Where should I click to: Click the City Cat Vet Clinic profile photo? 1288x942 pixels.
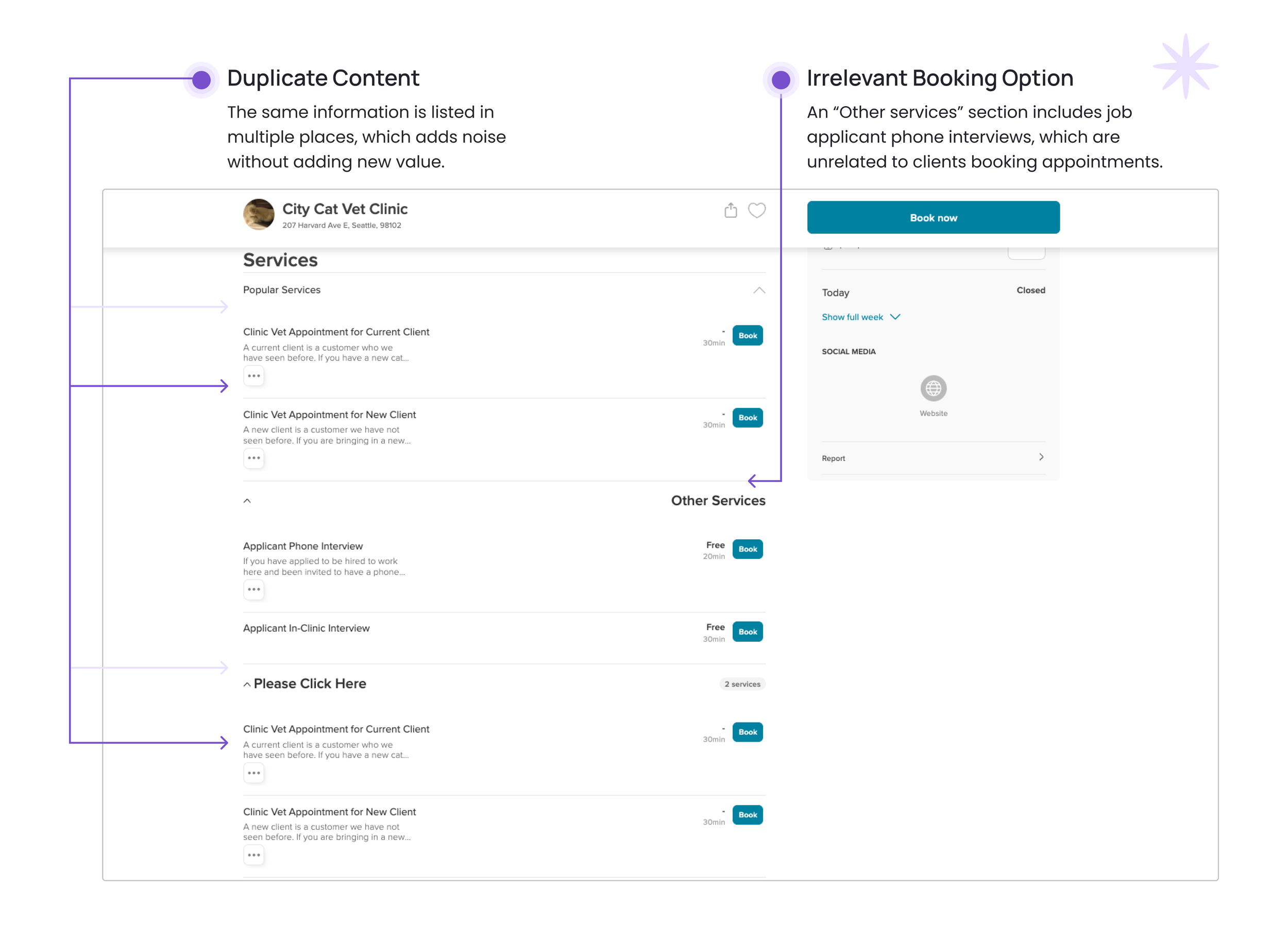[x=259, y=214]
